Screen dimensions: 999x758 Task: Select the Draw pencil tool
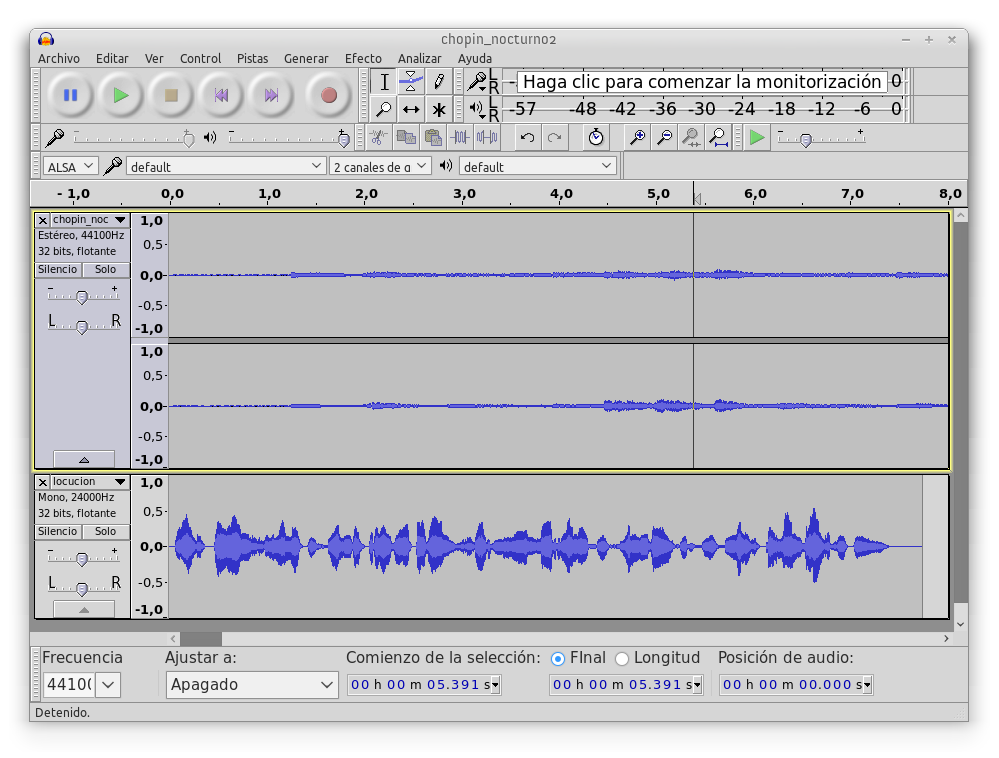438,82
